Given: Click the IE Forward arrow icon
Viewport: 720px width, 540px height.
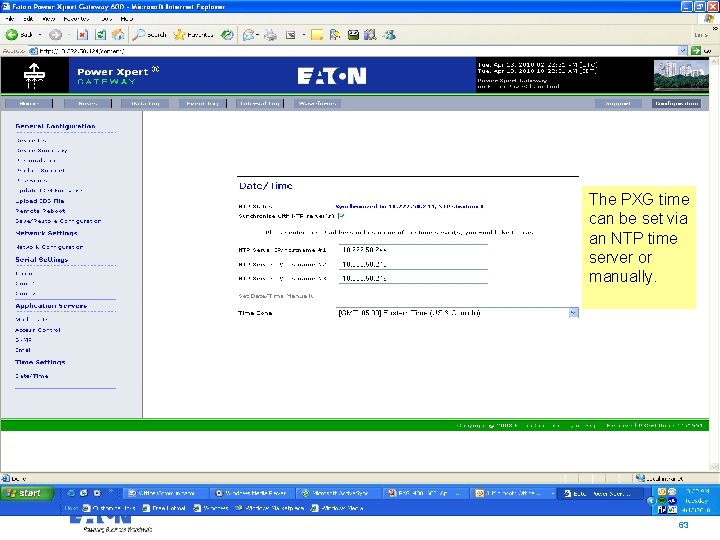Looking at the screenshot, I should click(56, 34).
